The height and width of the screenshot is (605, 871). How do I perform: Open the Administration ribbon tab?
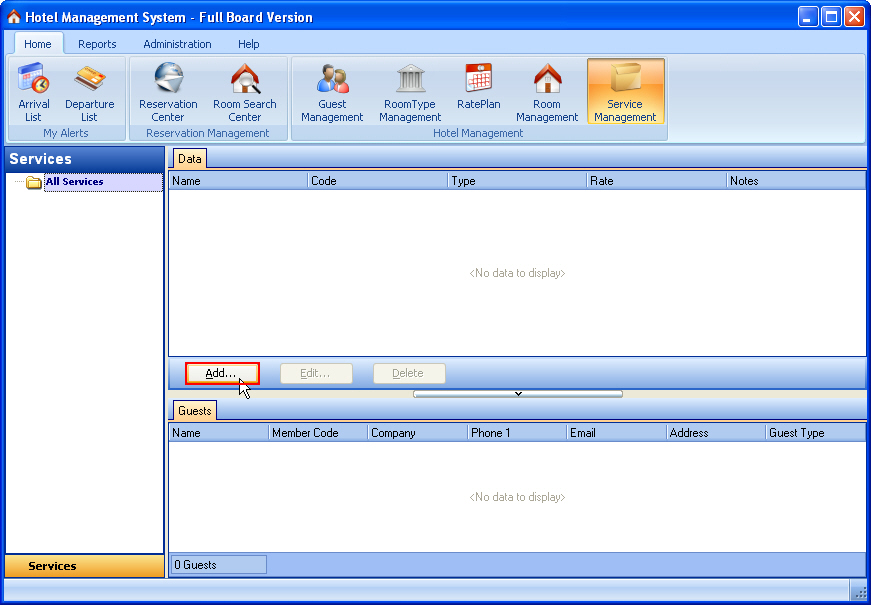(x=177, y=44)
